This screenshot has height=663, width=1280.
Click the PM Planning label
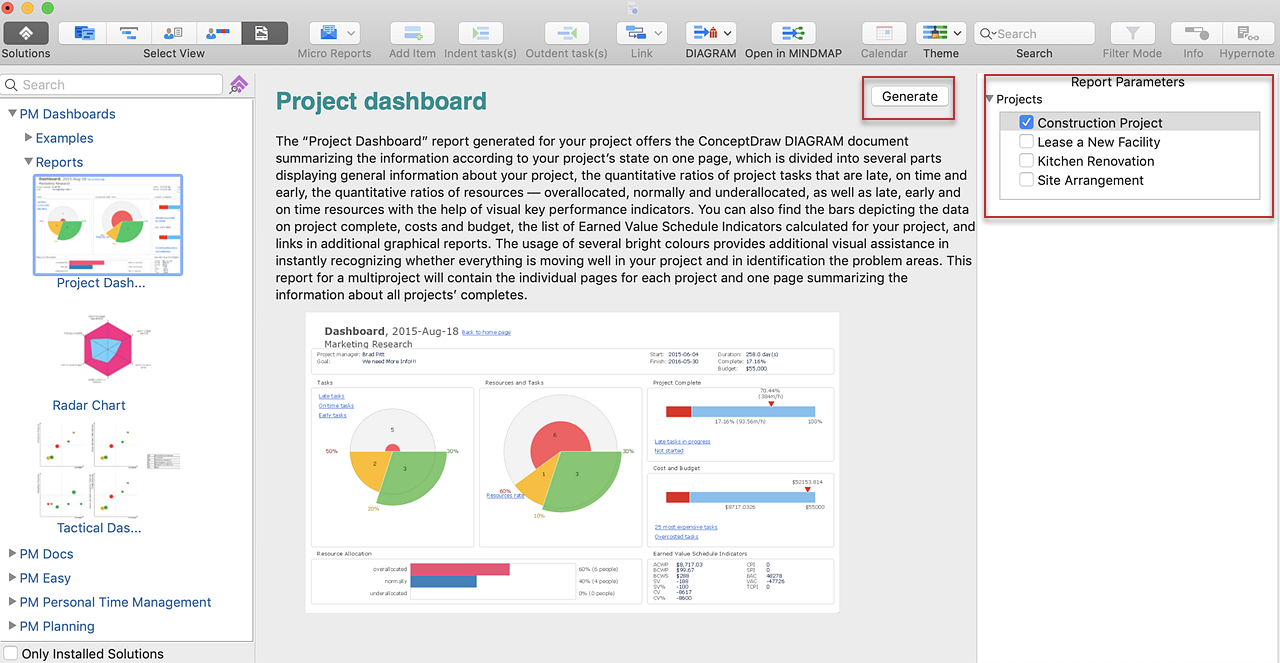pyautogui.click(x=57, y=626)
